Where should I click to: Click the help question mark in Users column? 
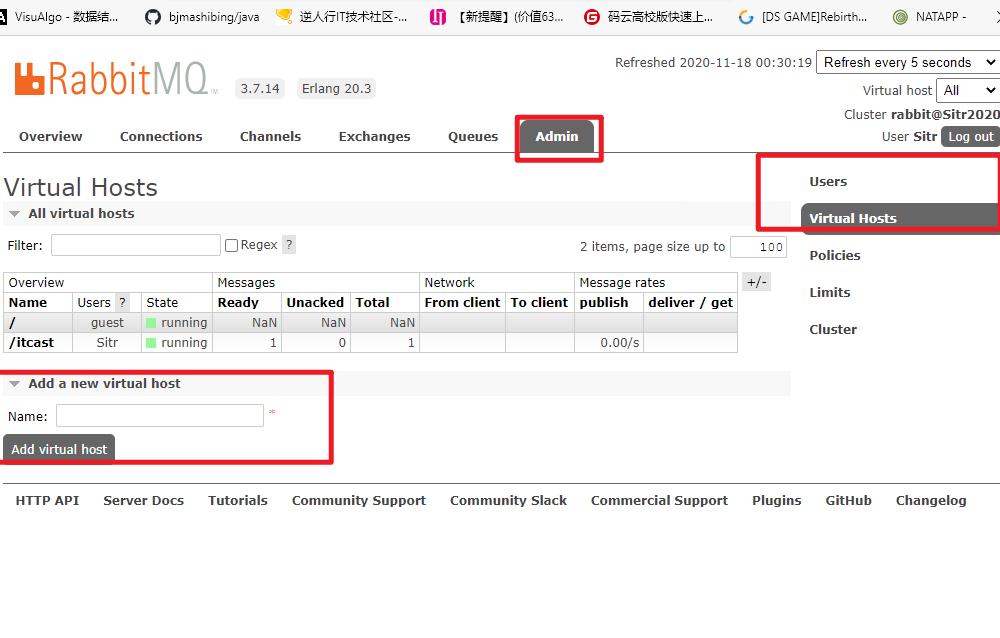(122, 302)
